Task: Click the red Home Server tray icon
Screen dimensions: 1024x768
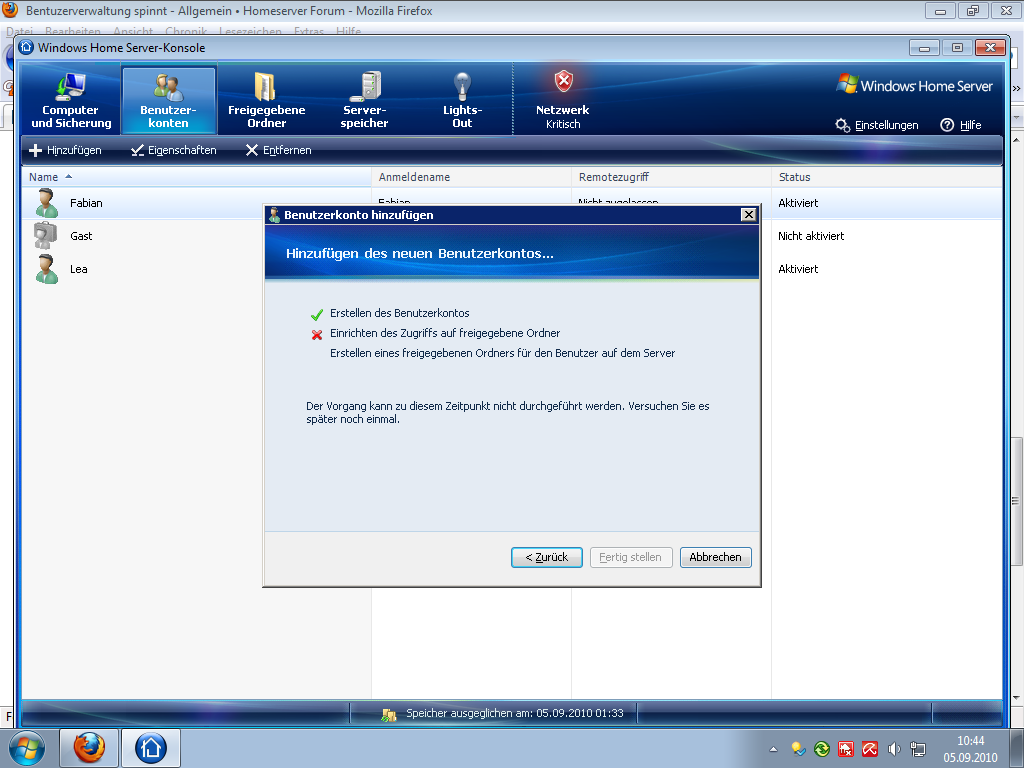Action: pos(846,749)
